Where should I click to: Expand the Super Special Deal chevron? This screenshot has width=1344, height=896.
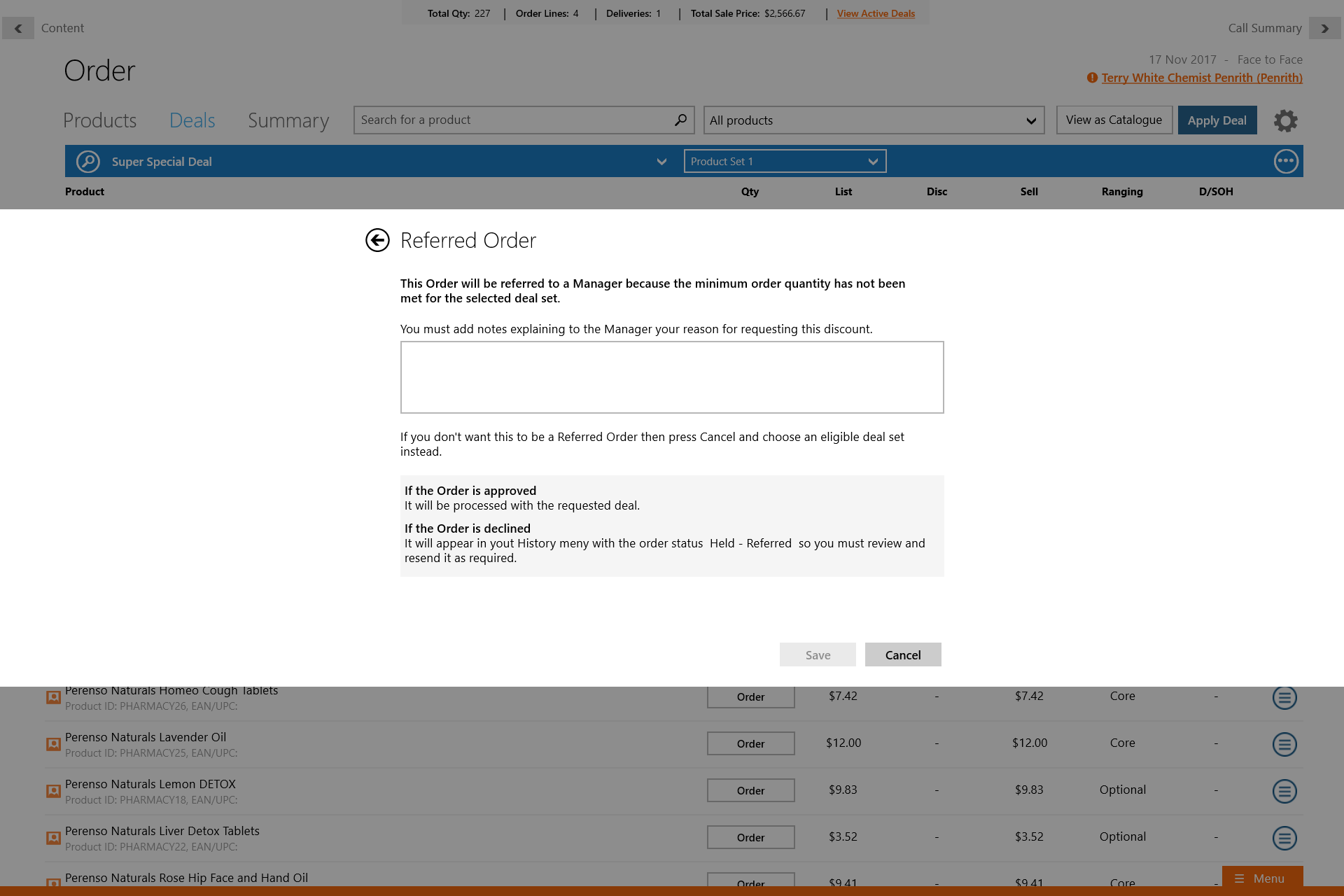661,162
